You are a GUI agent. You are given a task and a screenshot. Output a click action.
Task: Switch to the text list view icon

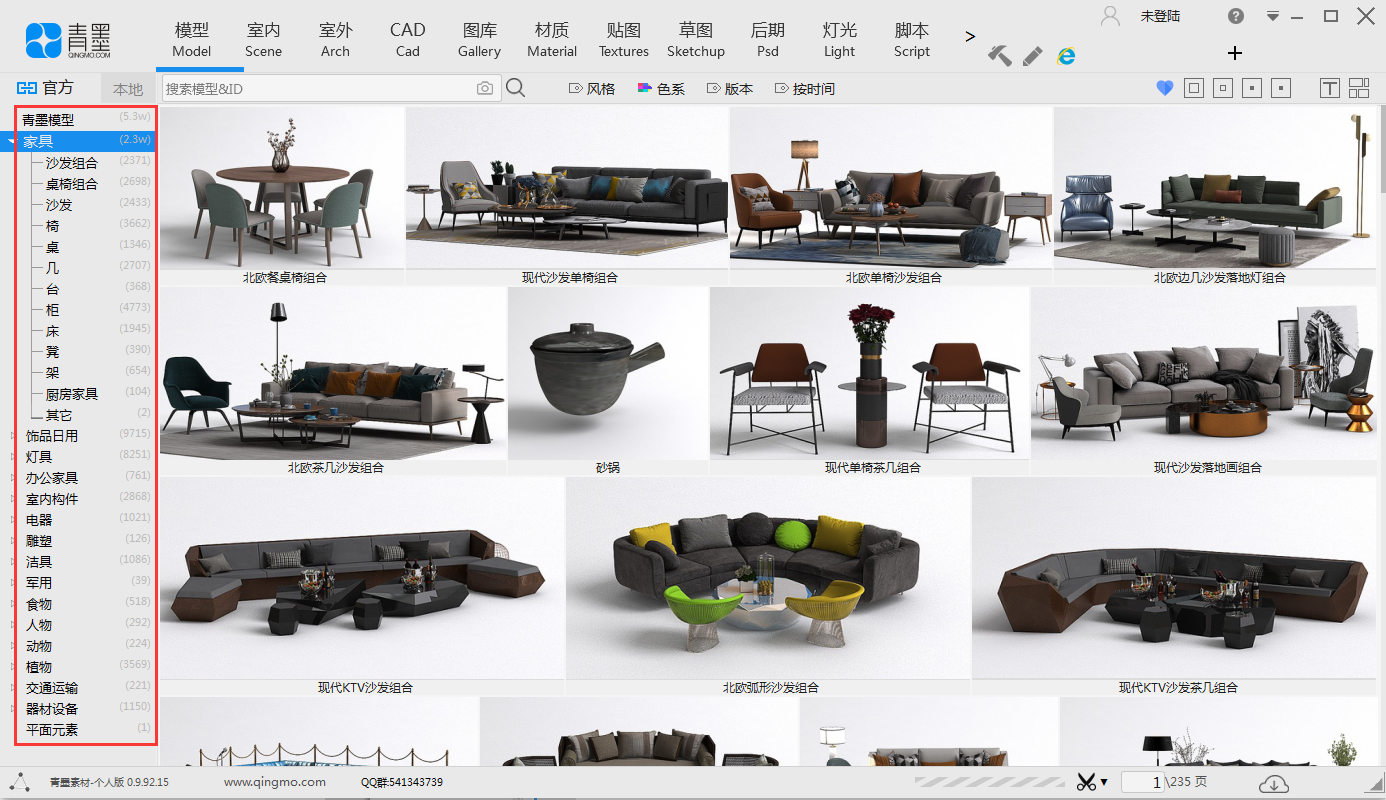(1329, 89)
